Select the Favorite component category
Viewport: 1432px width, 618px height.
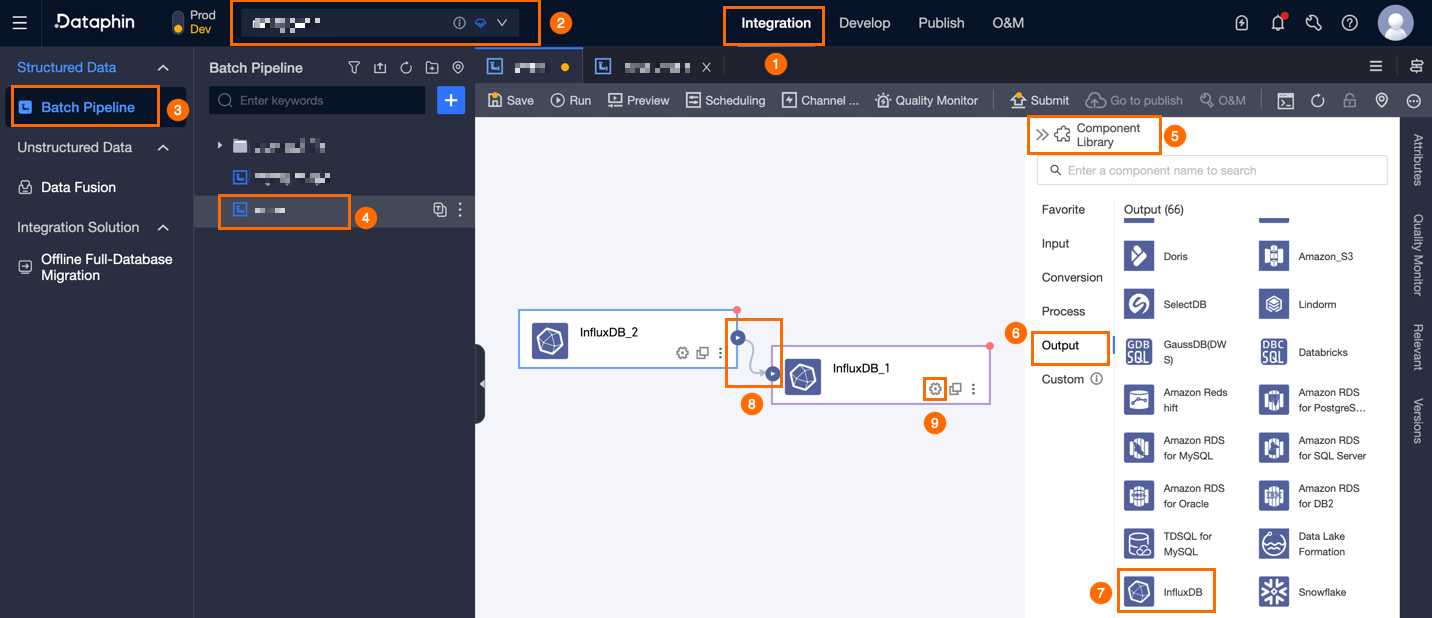[1063, 209]
